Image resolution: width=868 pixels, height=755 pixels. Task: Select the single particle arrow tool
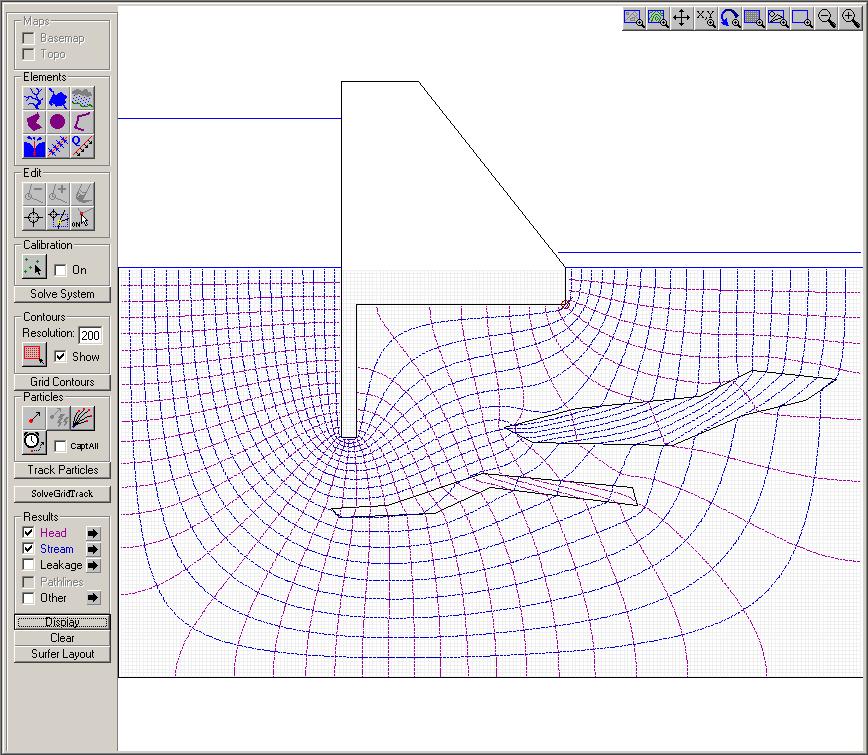[34, 418]
